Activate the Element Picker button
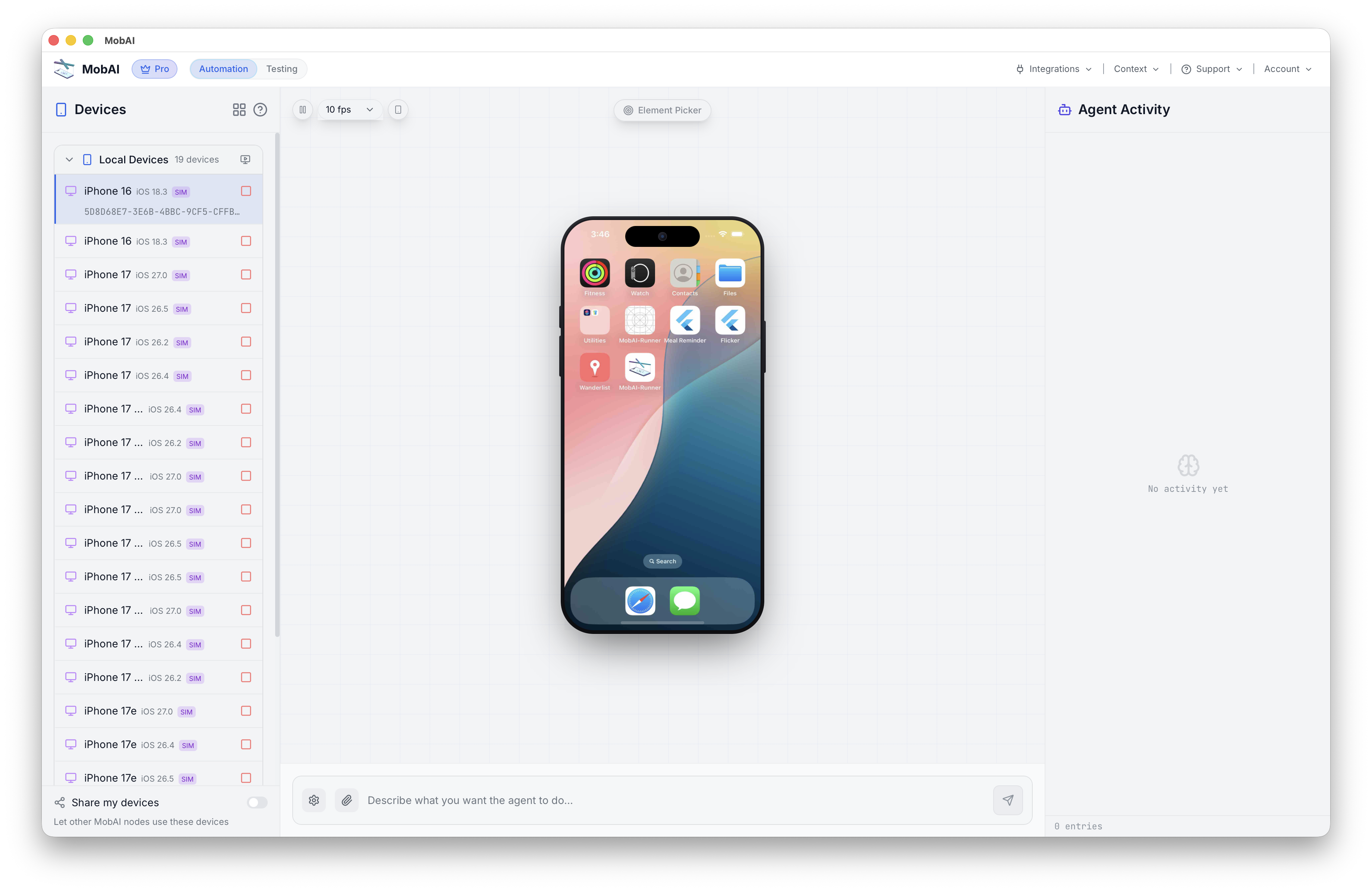 [663, 110]
